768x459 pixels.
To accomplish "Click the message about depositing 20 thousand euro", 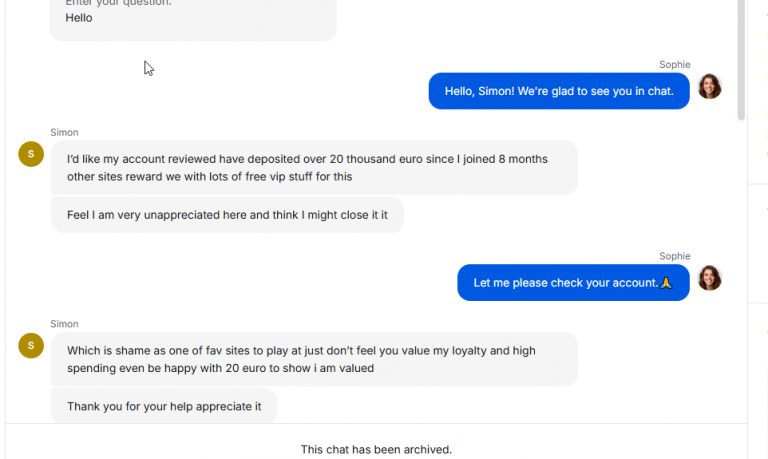I will (x=314, y=168).
